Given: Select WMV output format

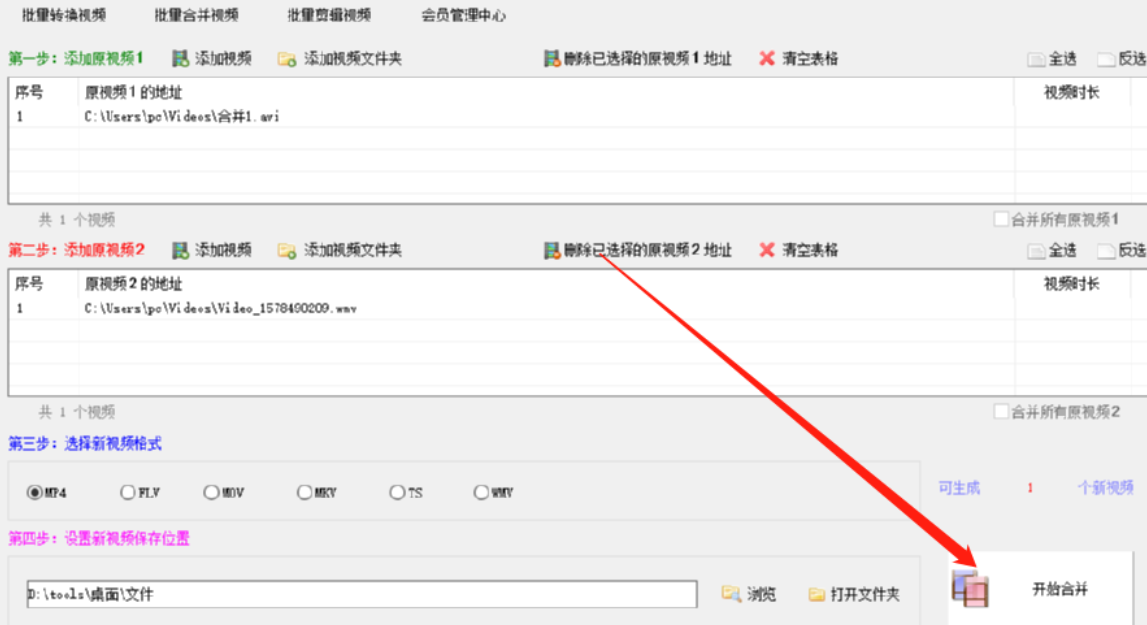Looking at the screenshot, I should coord(481,493).
